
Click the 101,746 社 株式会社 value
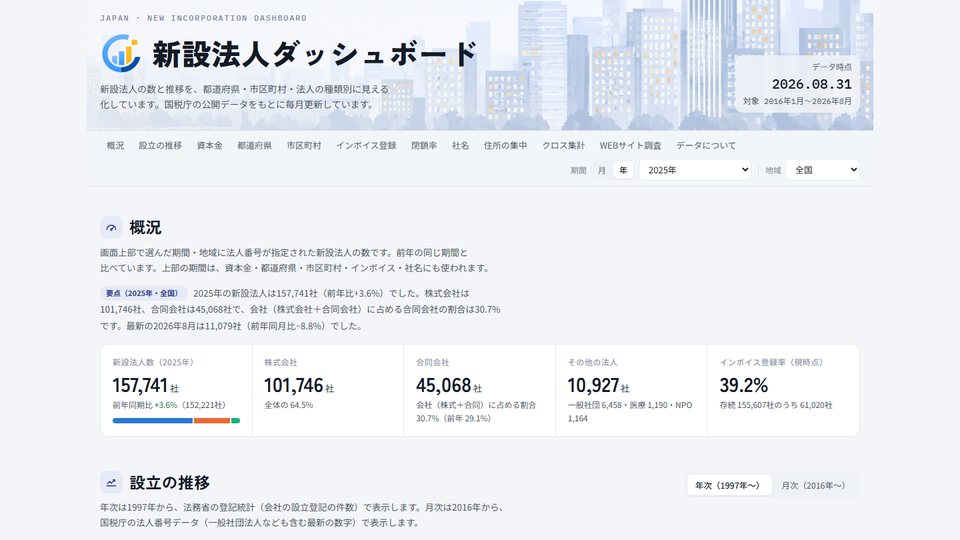pos(299,385)
